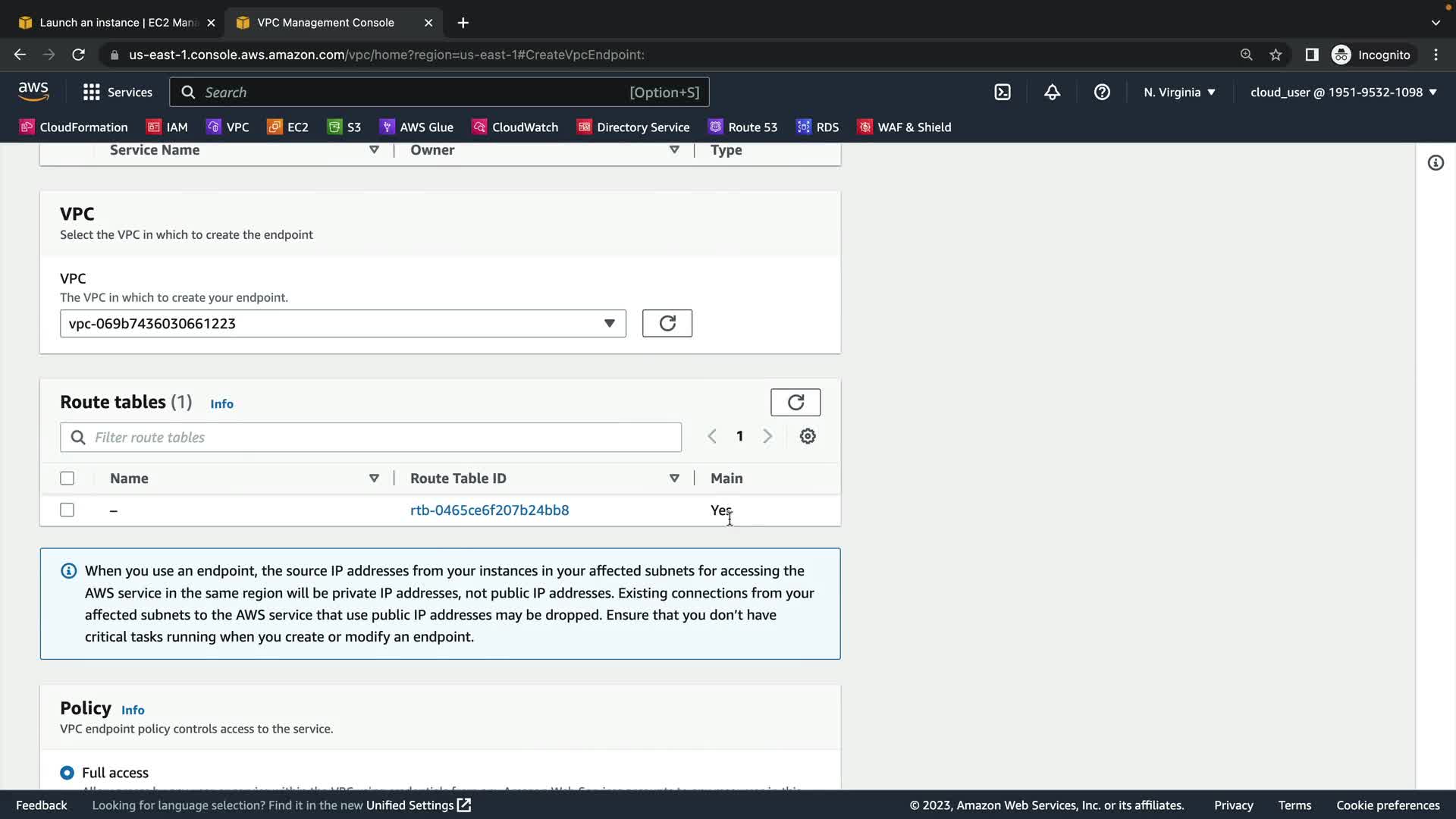The image size is (1456, 819).
Task: Click the help question mark icon
Action: tap(1102, 93)
